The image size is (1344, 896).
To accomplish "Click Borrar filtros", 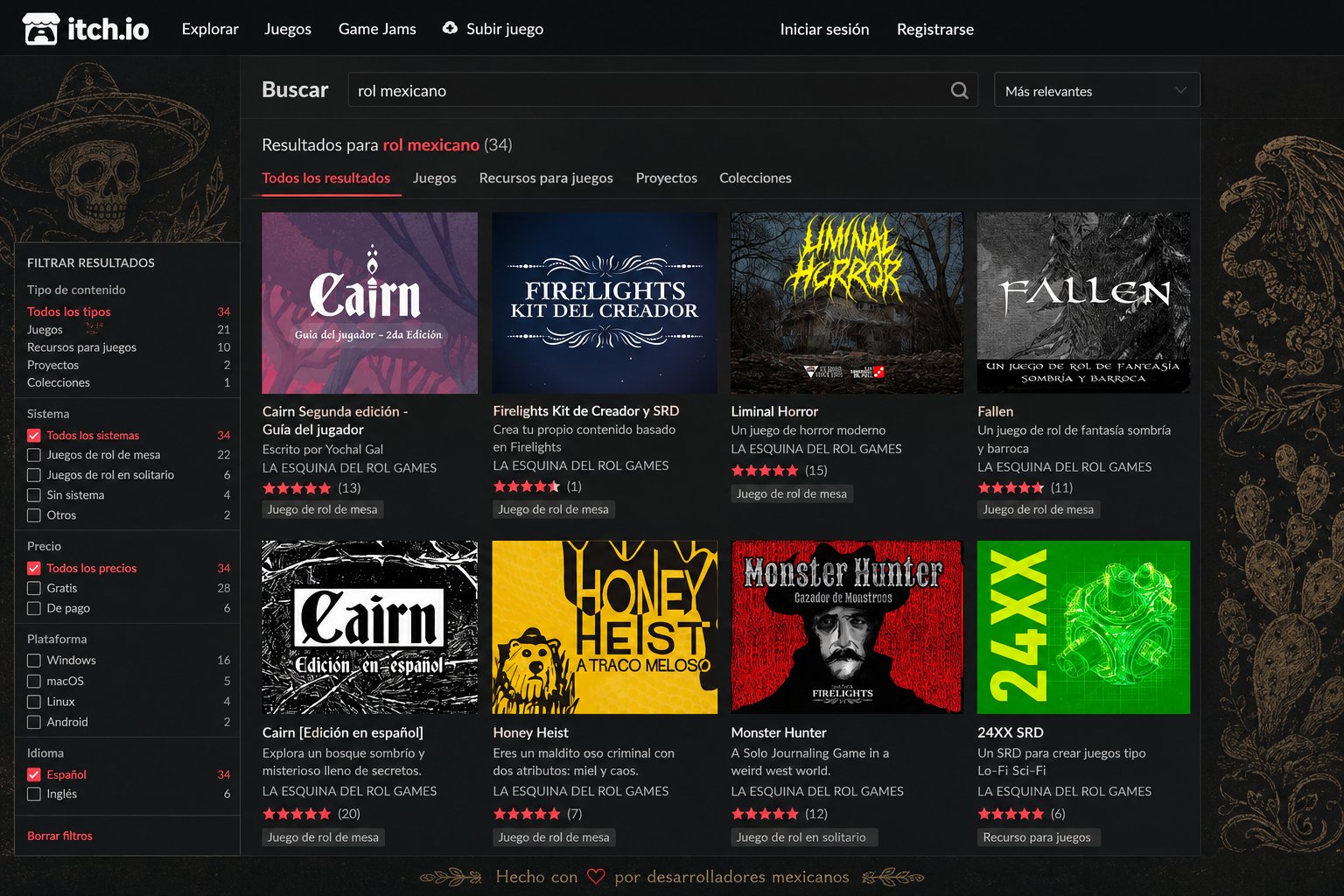I will pyautogui.click(x=59, y=836).
